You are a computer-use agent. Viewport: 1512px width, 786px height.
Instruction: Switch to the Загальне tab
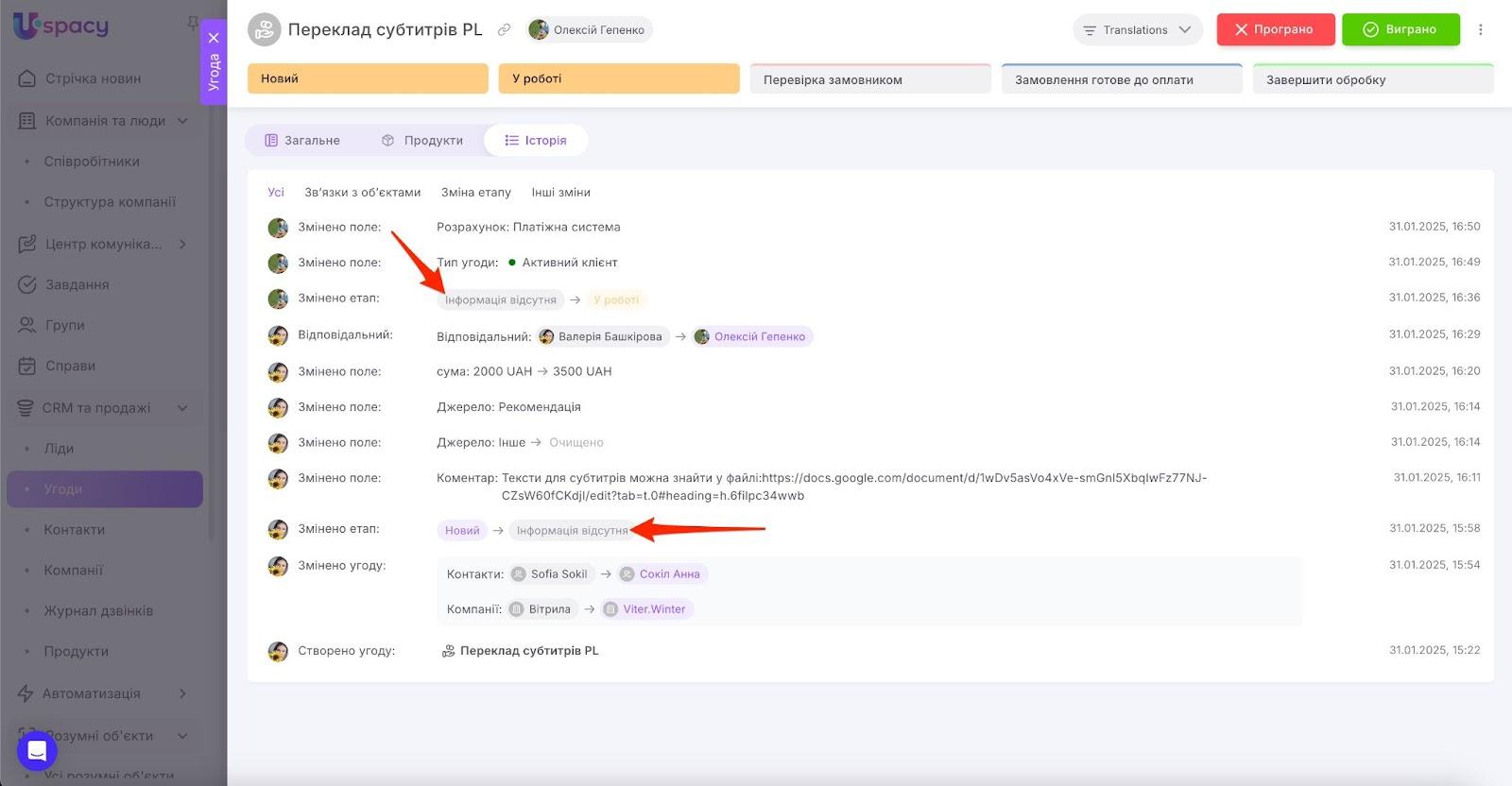click(302, 140)
